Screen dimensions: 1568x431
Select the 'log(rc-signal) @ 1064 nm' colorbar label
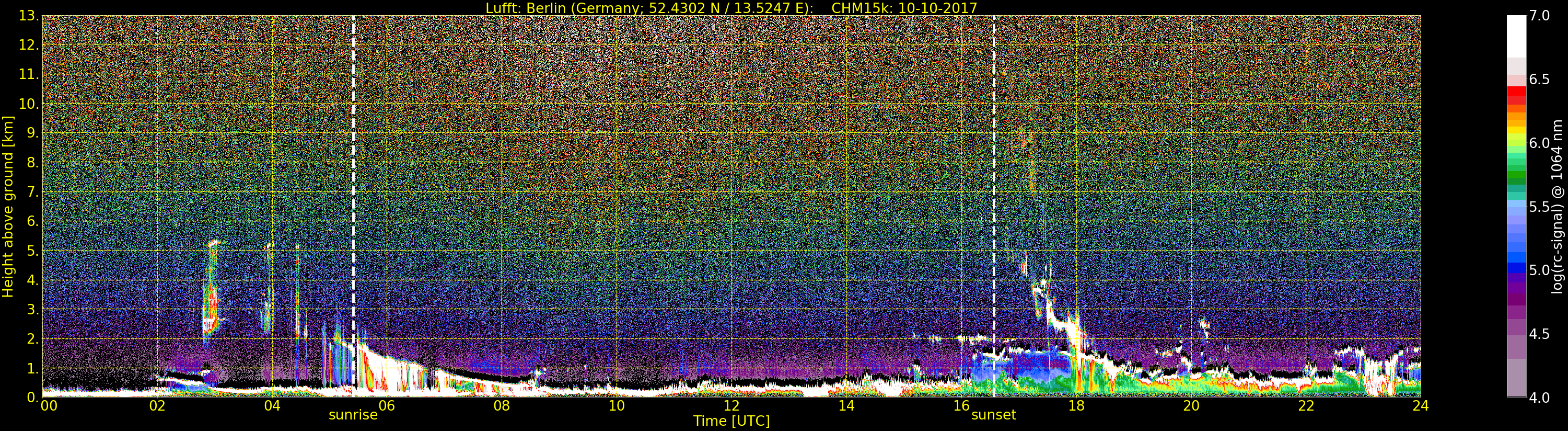click(x=1558, y=207)
